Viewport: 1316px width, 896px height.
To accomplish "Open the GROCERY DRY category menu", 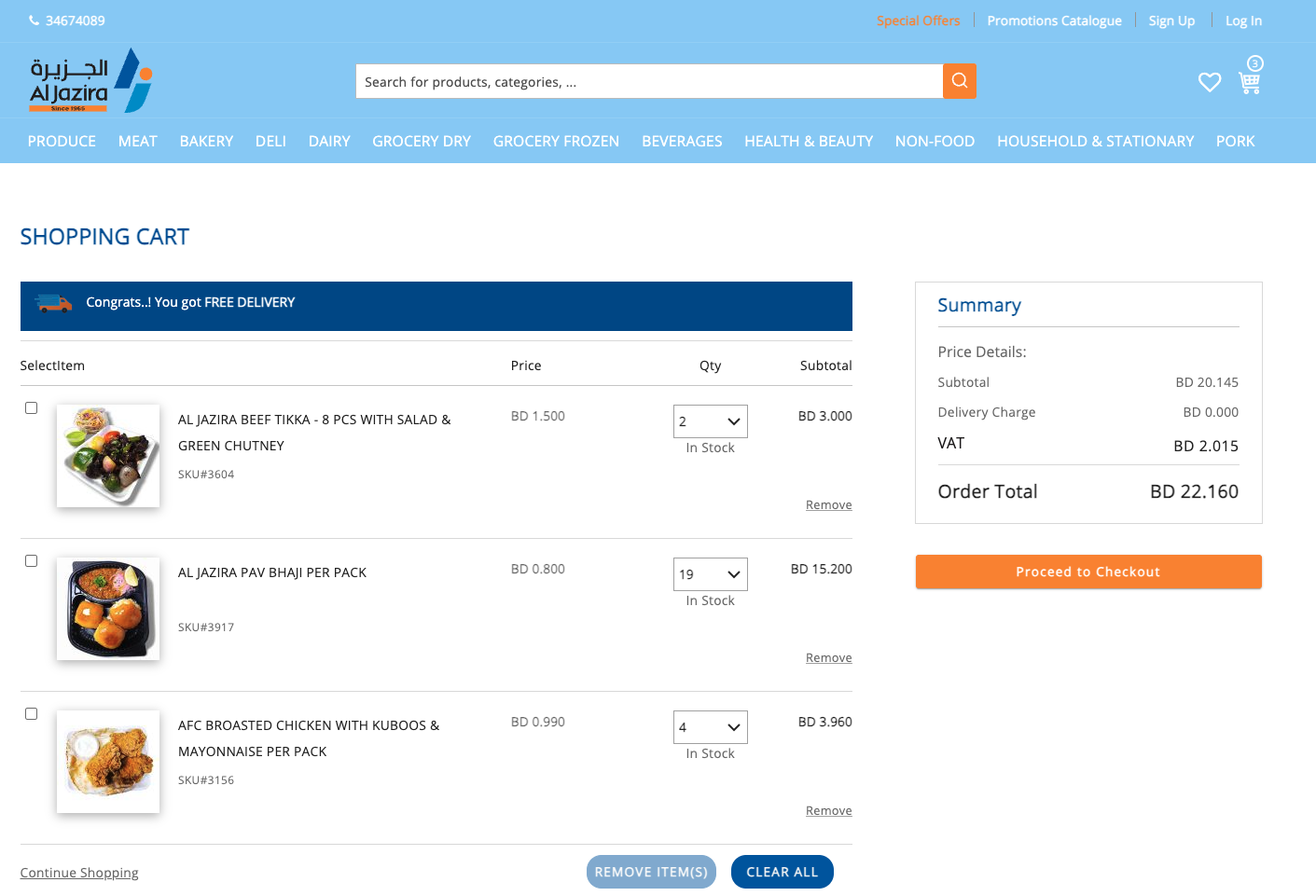I will (422, 141).
